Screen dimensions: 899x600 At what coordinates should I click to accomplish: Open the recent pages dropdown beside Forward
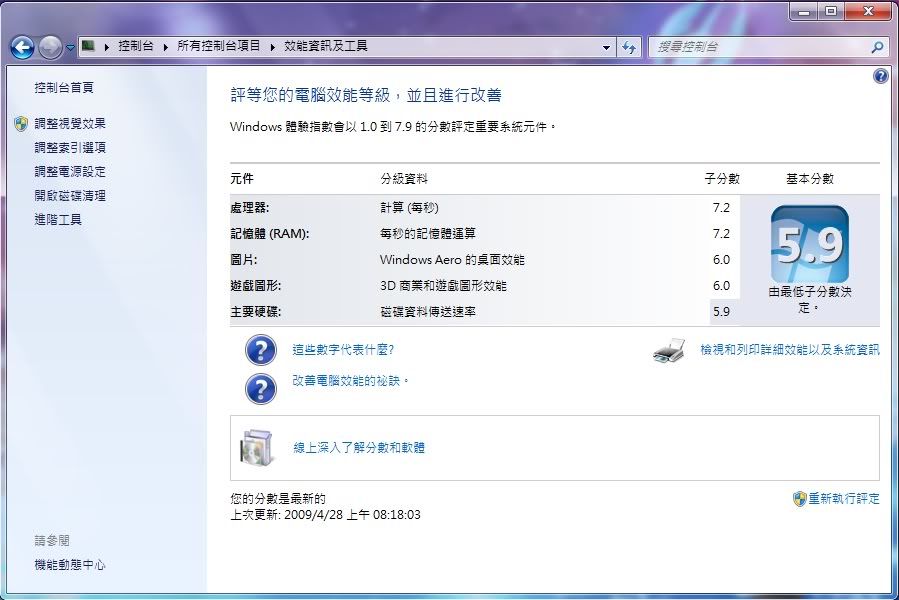point(70,48)
